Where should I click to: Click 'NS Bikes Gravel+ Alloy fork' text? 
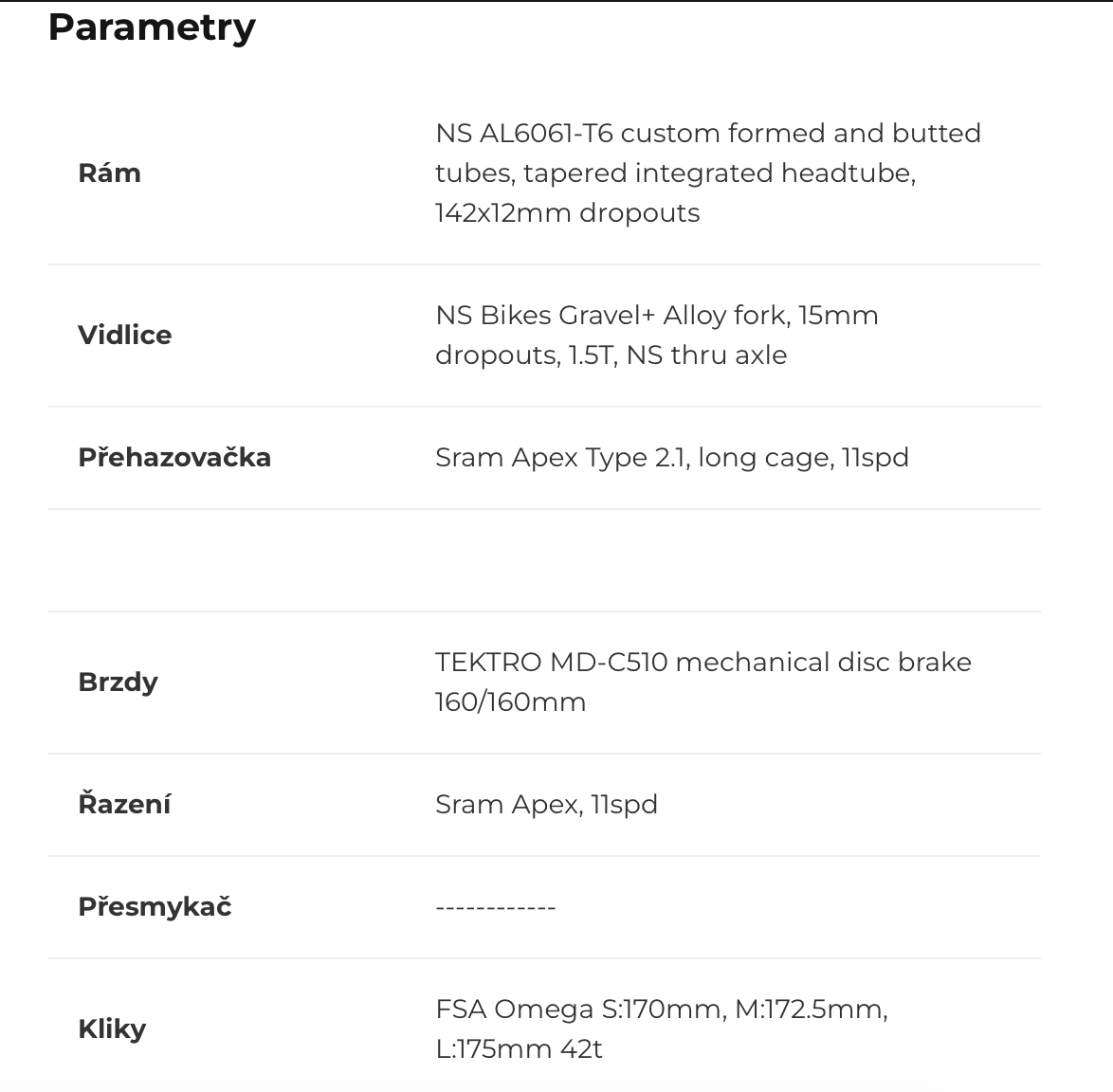(612, 316)
